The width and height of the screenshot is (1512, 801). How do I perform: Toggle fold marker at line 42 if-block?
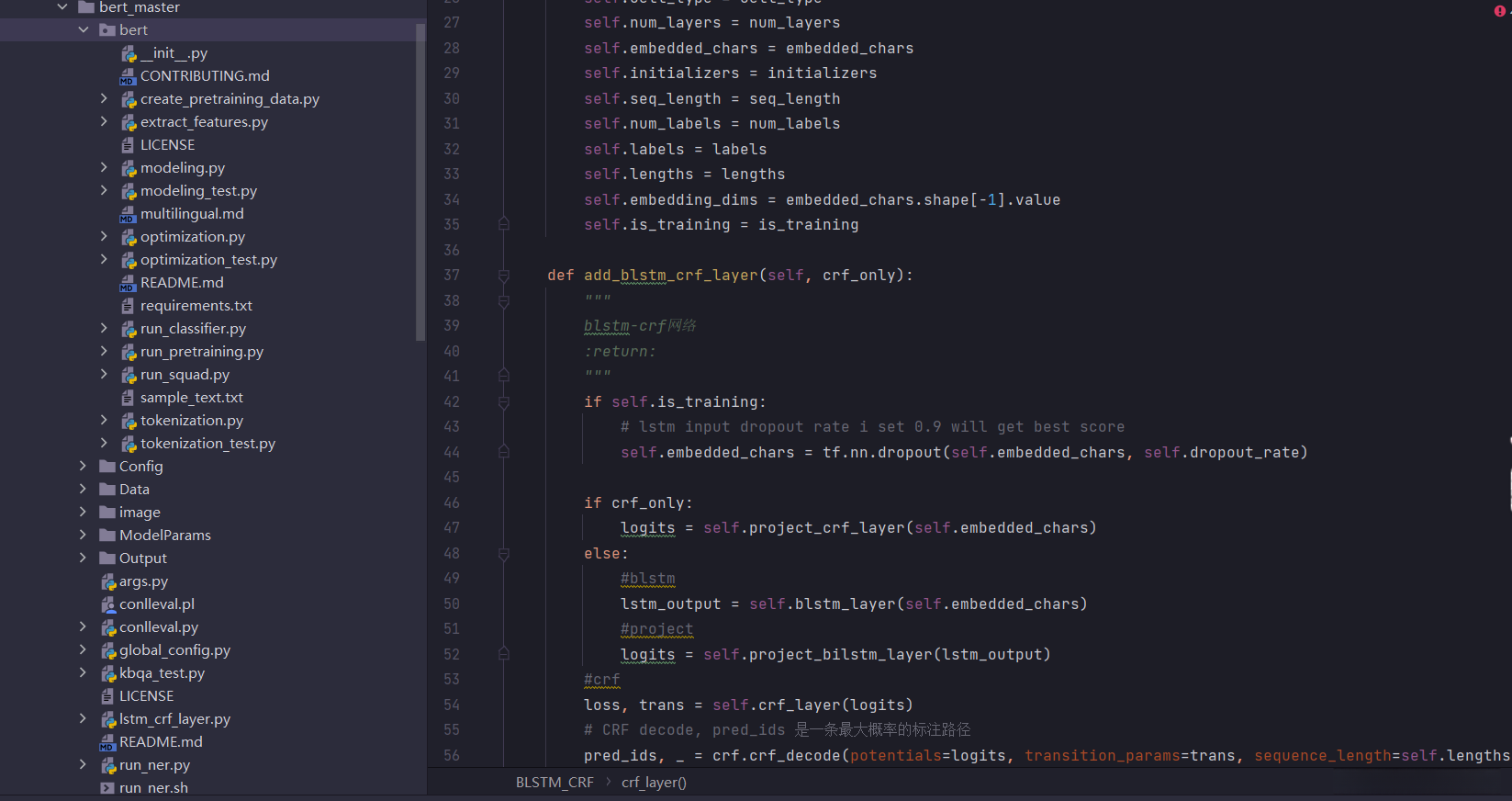click(504, 402)
